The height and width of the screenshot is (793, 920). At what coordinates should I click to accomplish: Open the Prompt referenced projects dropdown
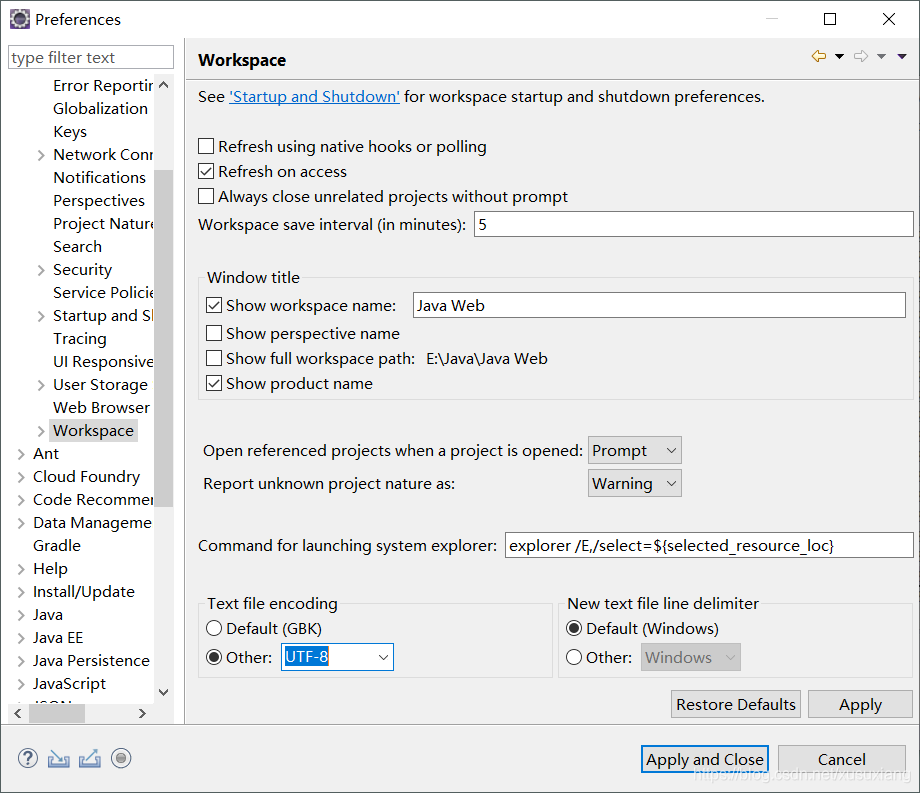[635, 450]
